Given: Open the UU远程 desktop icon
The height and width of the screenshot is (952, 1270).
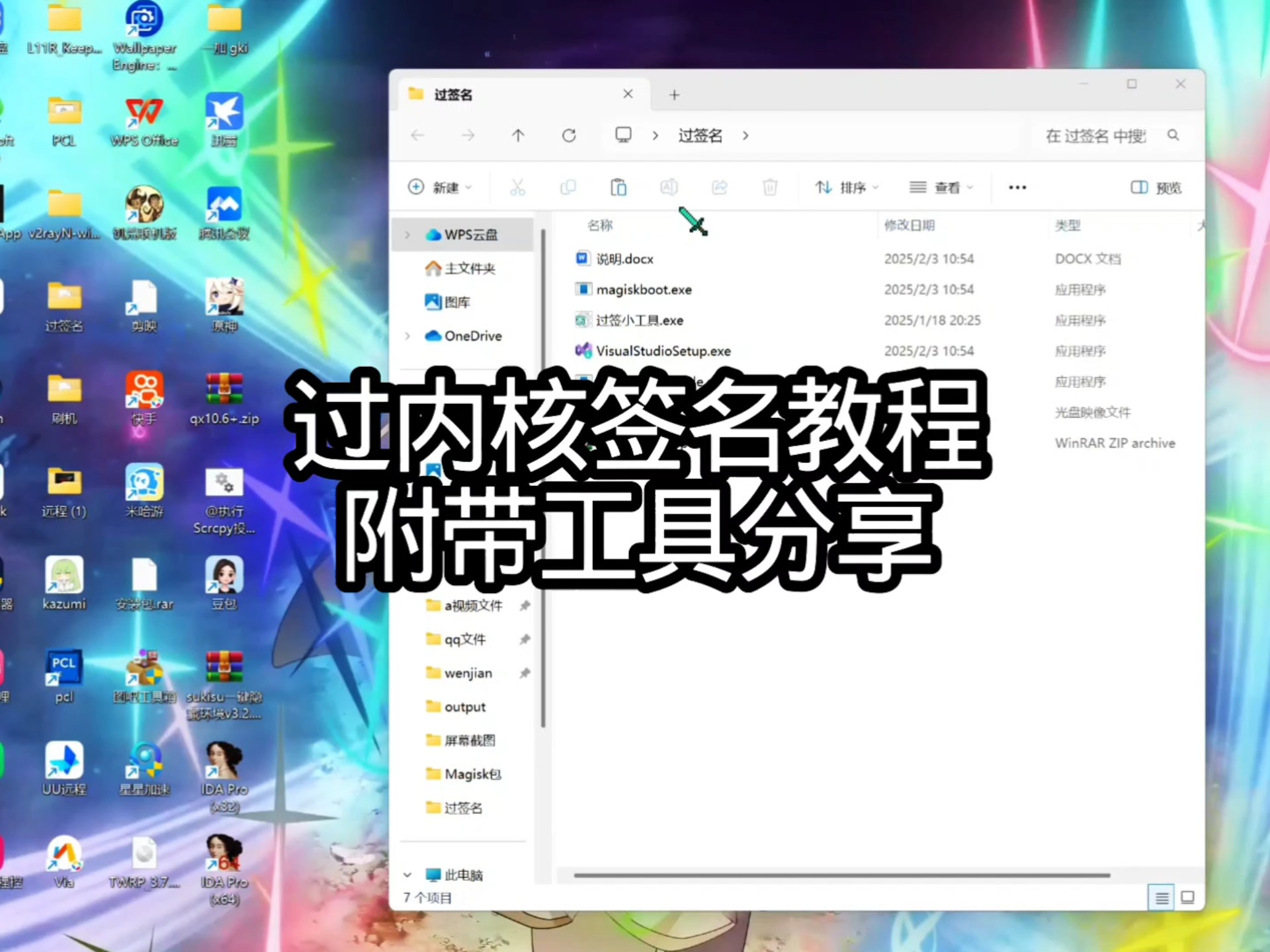Looking at the screenshot, I should tap(64, 768).
